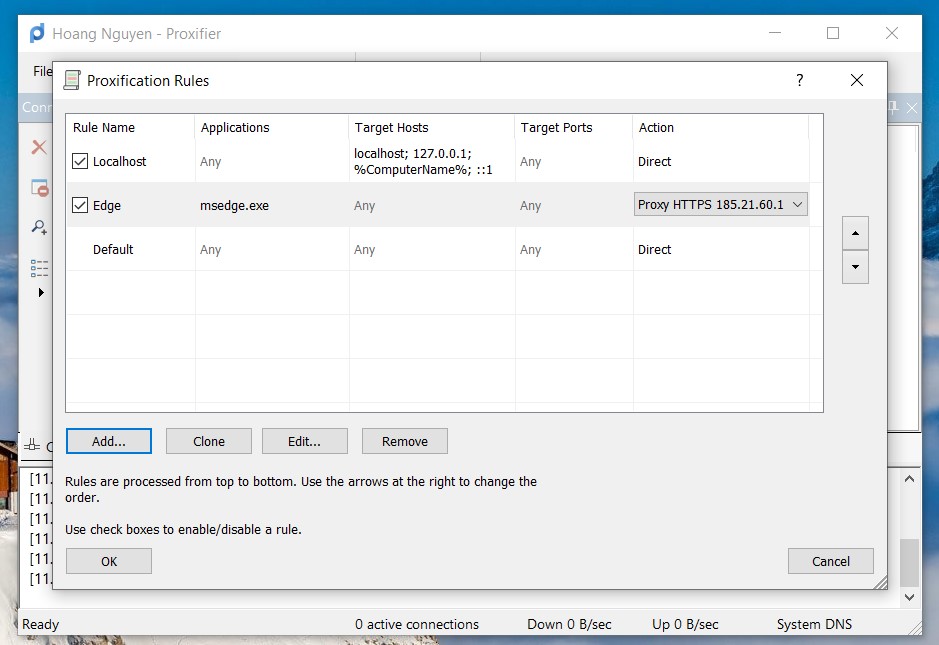Image resolution: width=939 pixels, height=645 pixels.
Task: Click the red X icon in left toolbar
Action: click(39, 148)
